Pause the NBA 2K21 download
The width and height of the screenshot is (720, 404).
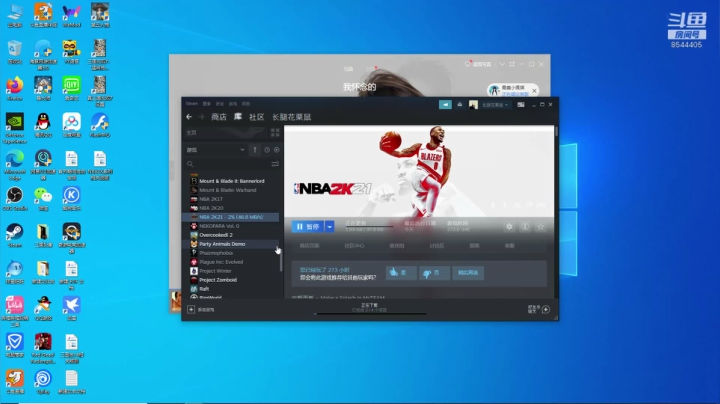click(x=308, y=226)
